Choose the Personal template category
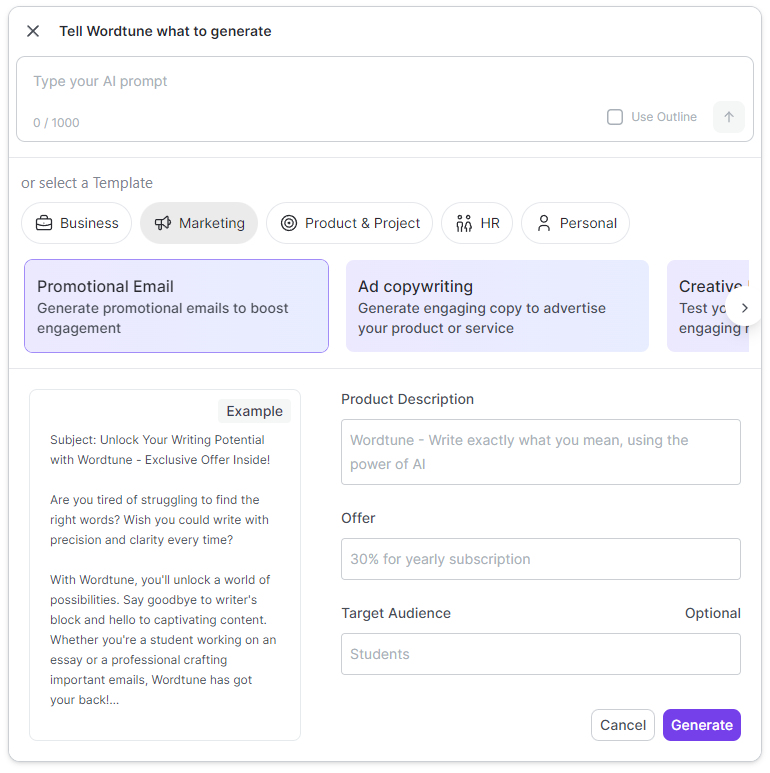 click(x=575, y=223)
